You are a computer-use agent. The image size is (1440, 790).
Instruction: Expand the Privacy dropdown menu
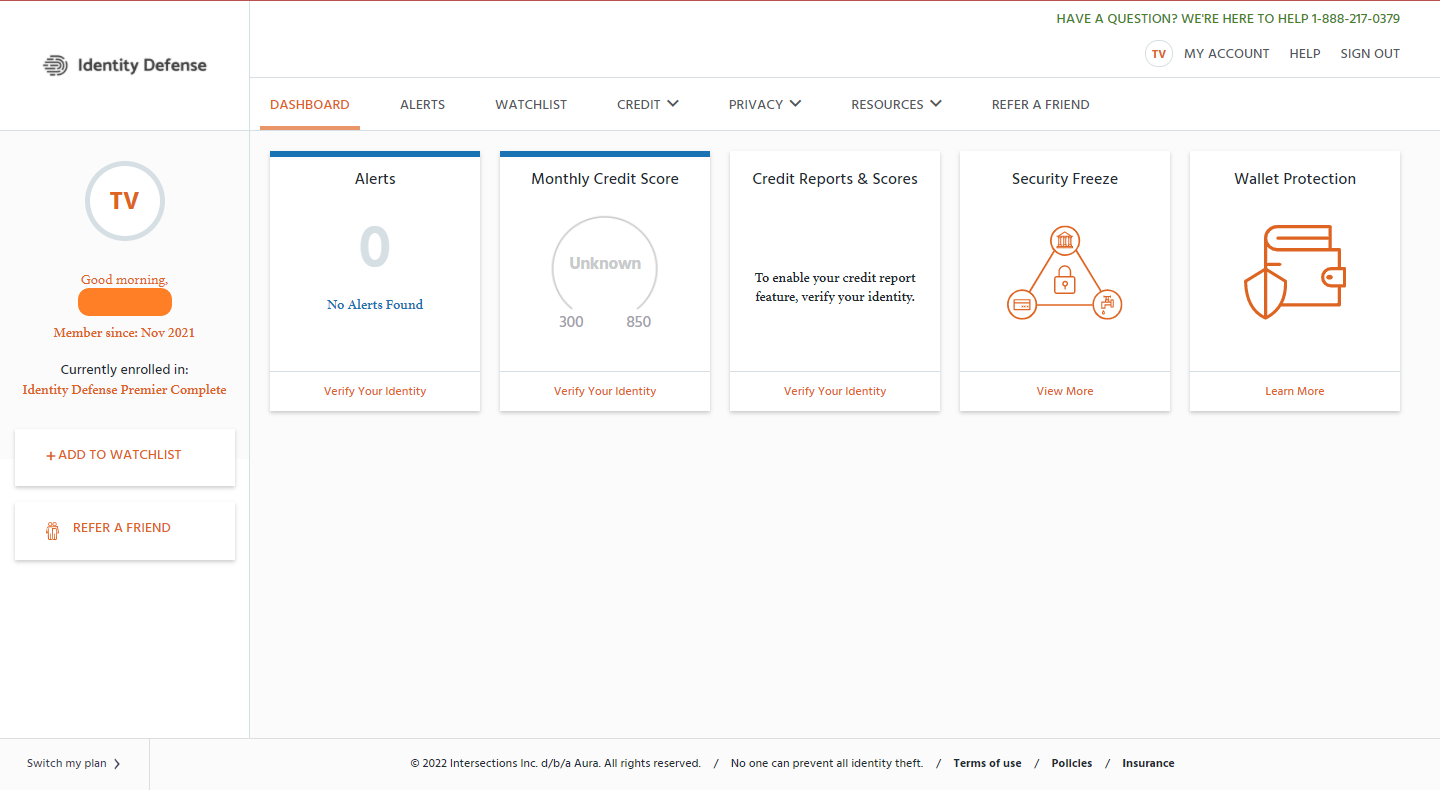click(x=764, y=104)
